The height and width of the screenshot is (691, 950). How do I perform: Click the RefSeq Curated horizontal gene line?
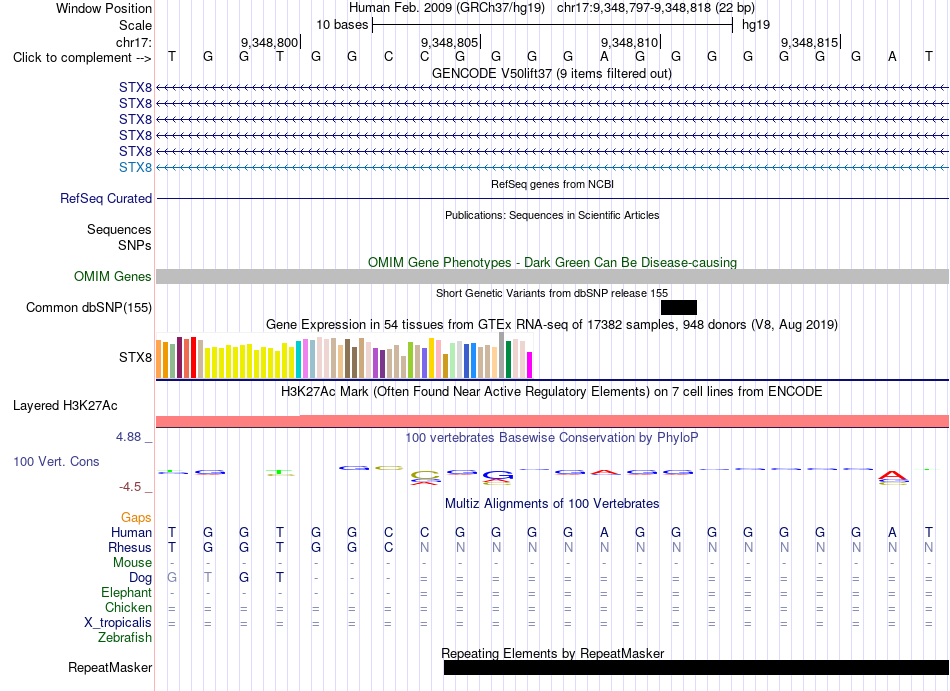553,199
